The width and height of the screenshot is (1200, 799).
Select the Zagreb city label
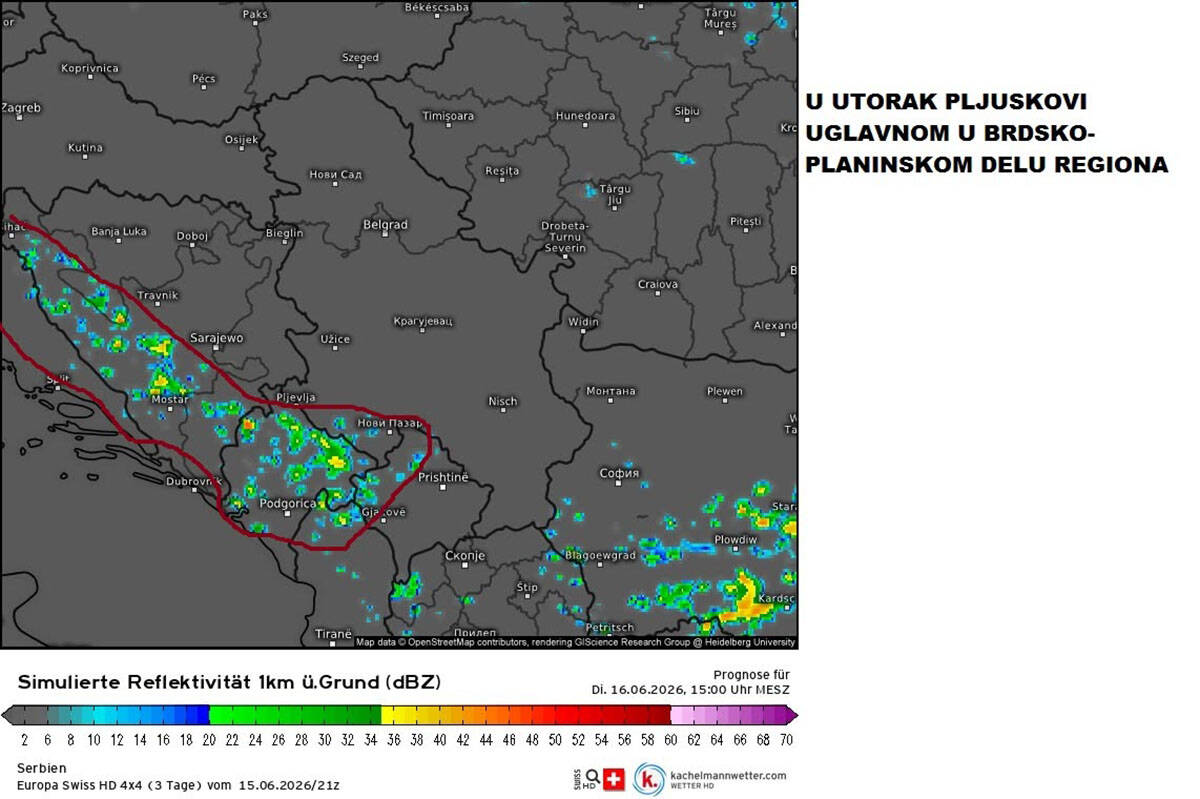[20, 107]
